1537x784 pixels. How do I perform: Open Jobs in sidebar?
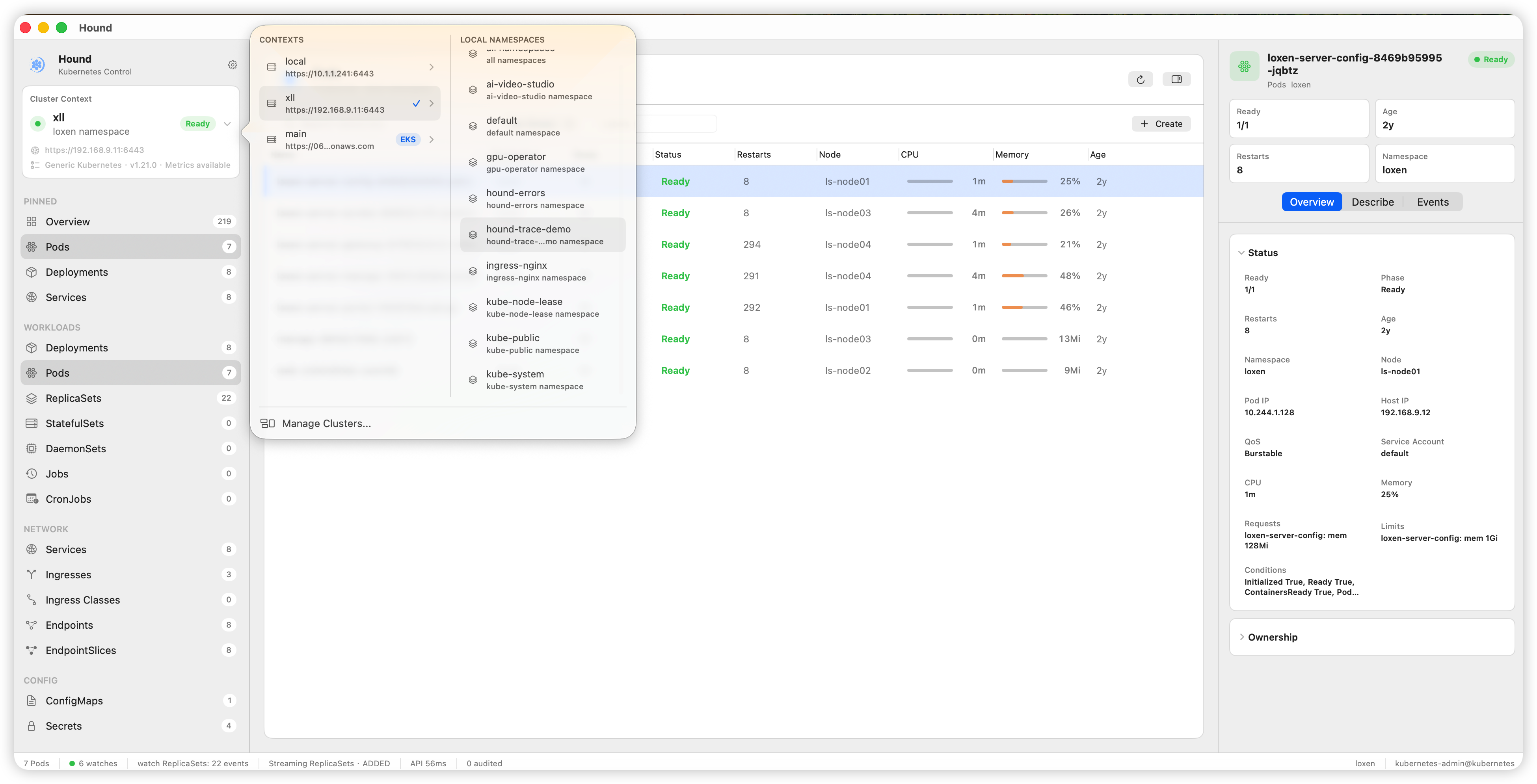131,473
